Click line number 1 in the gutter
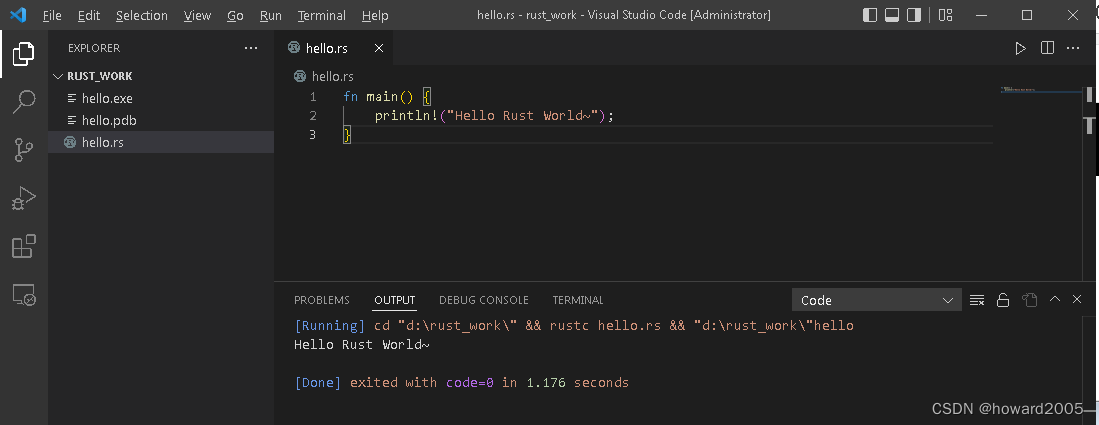 tap(313, 96)
